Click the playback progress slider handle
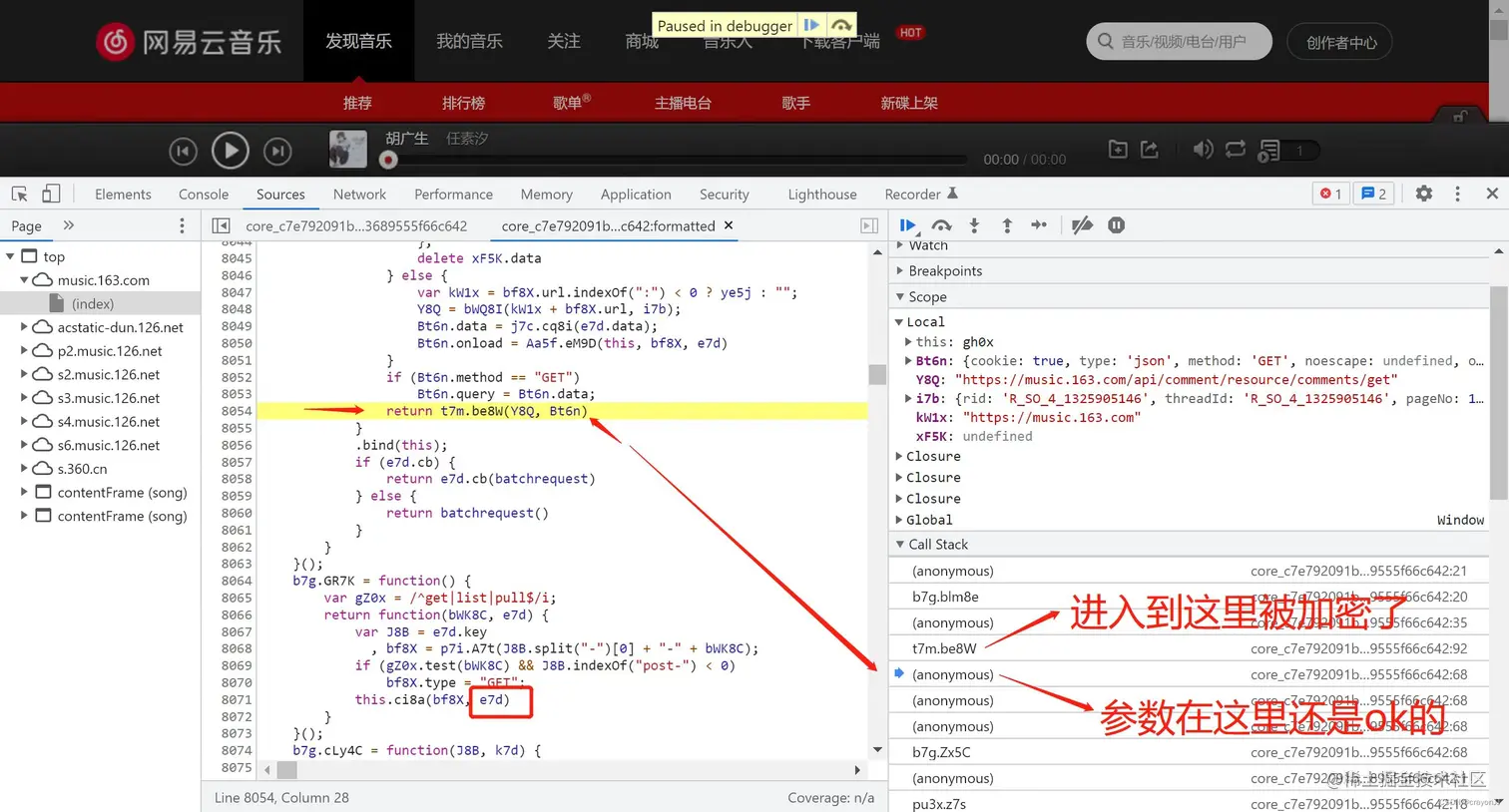The image size is (1509, 812). (388, 160)
